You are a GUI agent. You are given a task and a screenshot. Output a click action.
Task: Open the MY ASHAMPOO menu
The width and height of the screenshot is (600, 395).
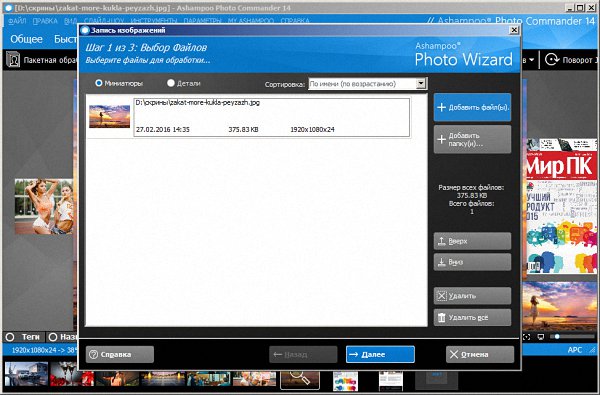point(251,21)
